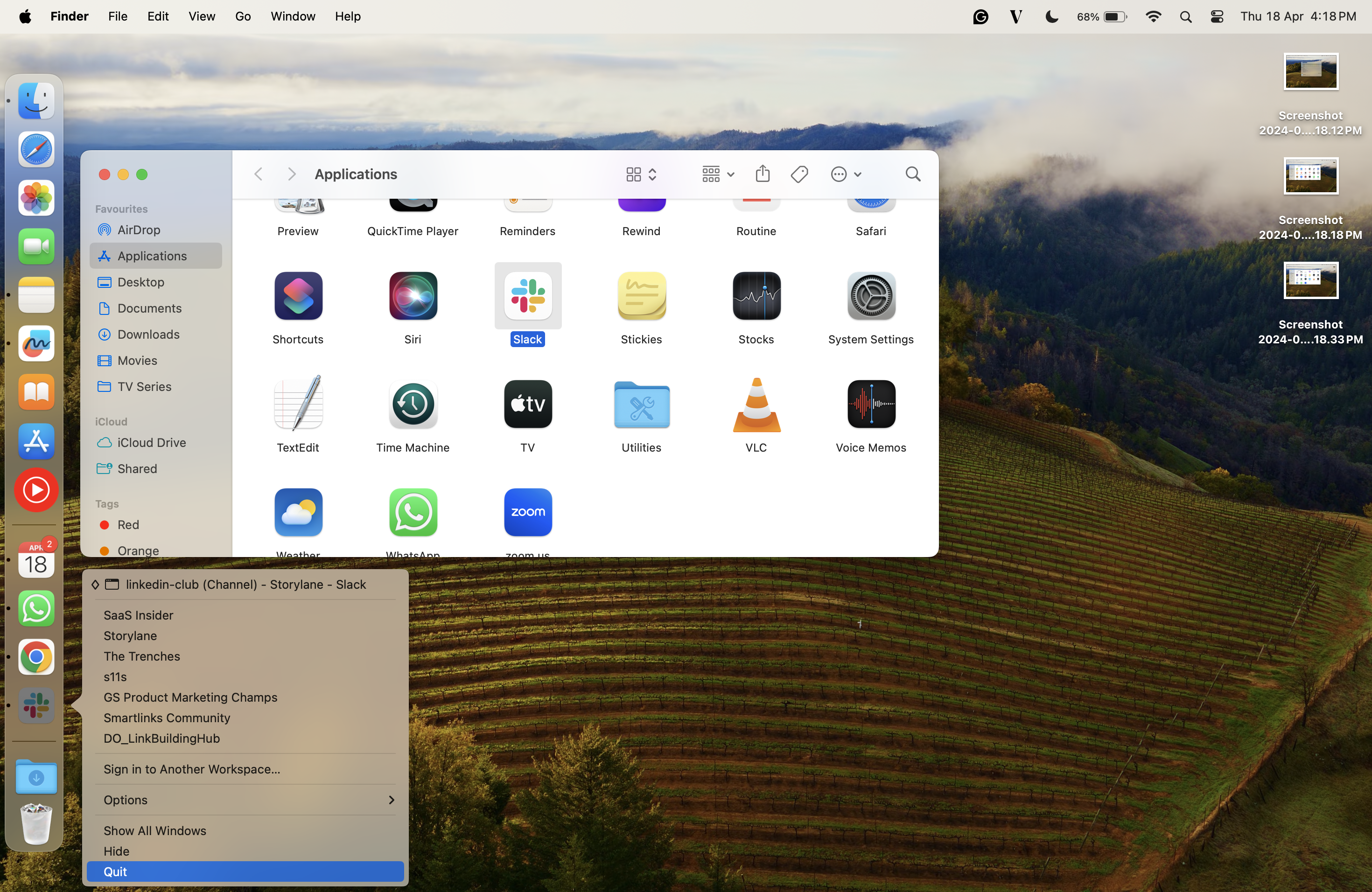The height and width of the screenshot is (892, 1372).
Task: Open the Go menu in menu bar
Action: pos(243,17)
